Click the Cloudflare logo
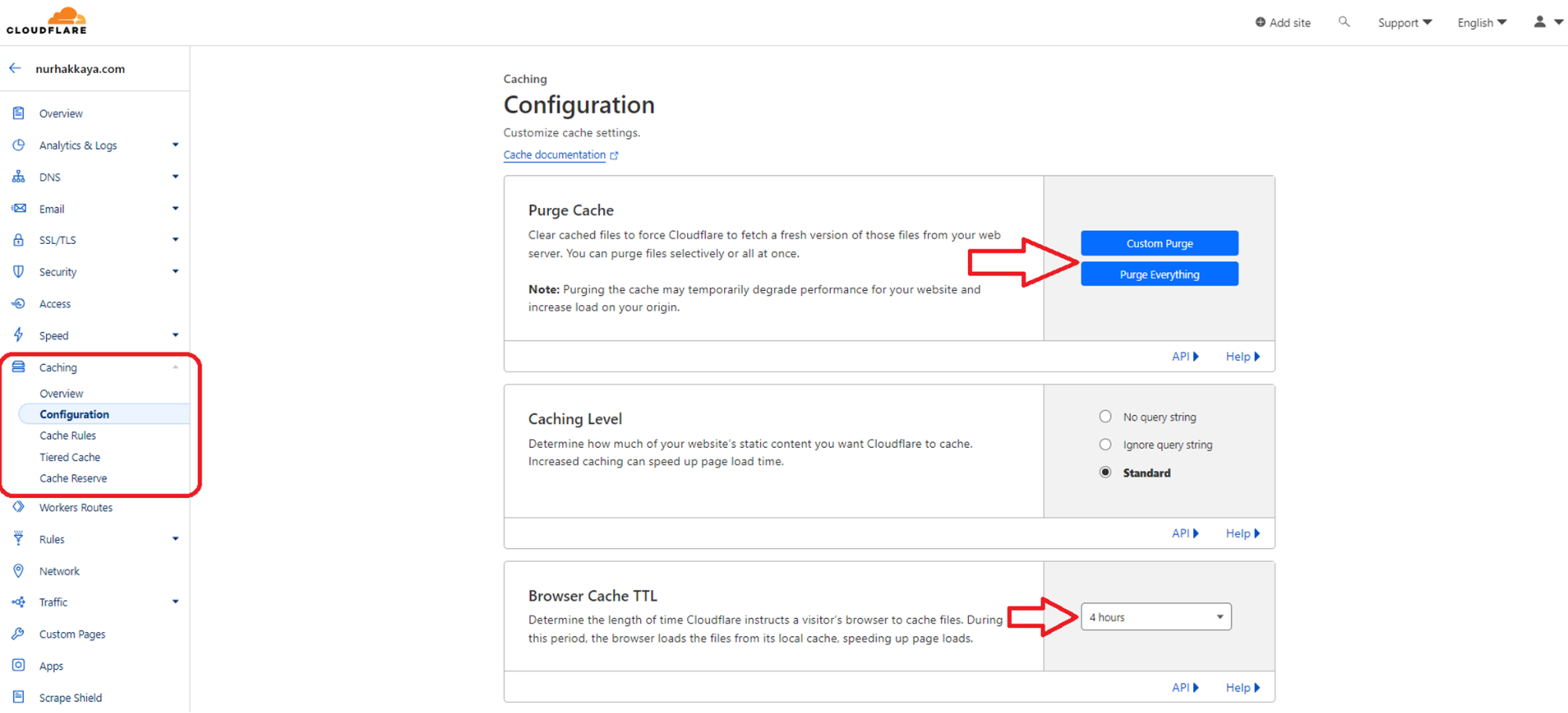Viewport: 1568px width, 713px height. (x=47, y=20)
